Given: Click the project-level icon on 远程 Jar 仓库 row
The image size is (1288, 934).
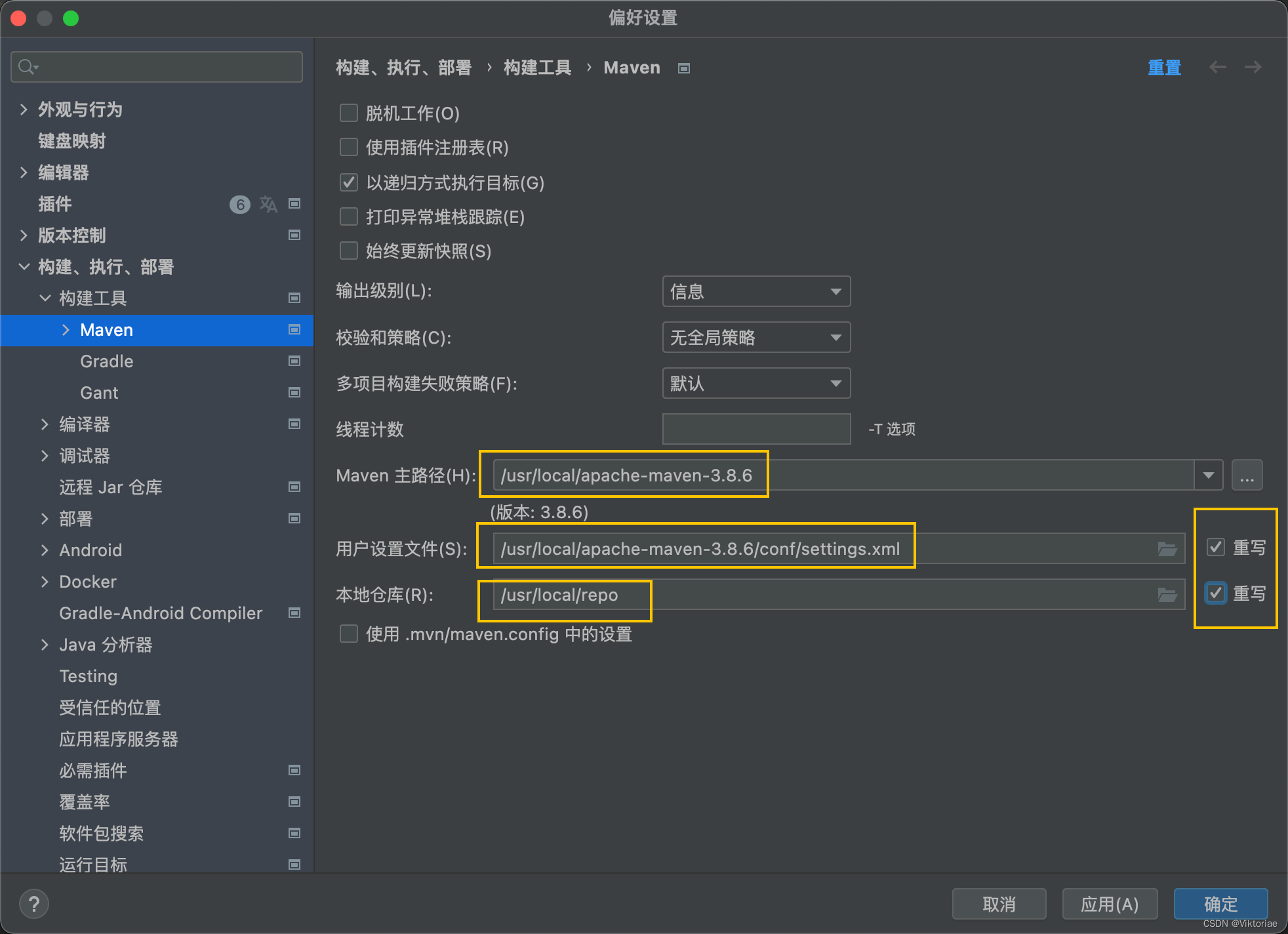Looking at the screenshot, I should click(294, 487).
